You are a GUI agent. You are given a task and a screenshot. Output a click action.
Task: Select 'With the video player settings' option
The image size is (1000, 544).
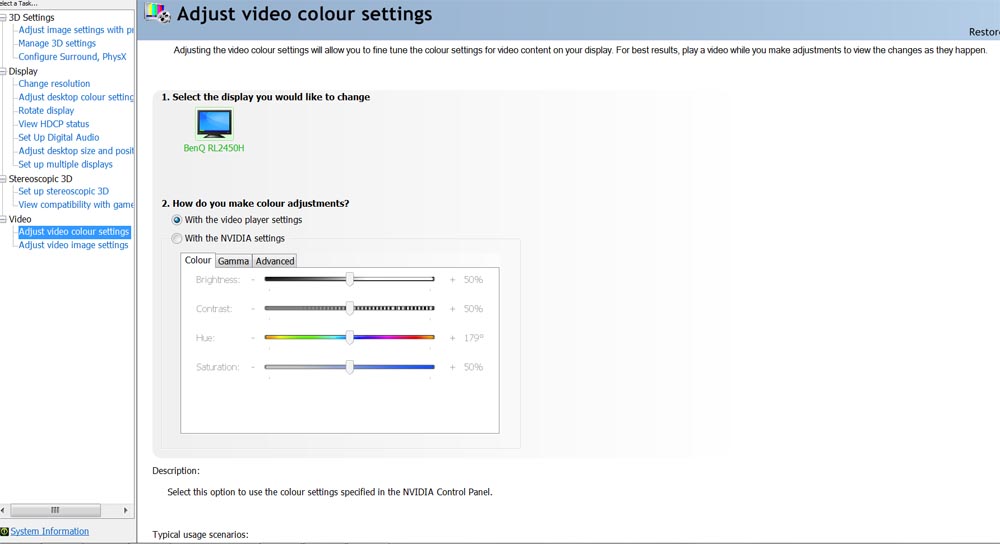point(177,220)
